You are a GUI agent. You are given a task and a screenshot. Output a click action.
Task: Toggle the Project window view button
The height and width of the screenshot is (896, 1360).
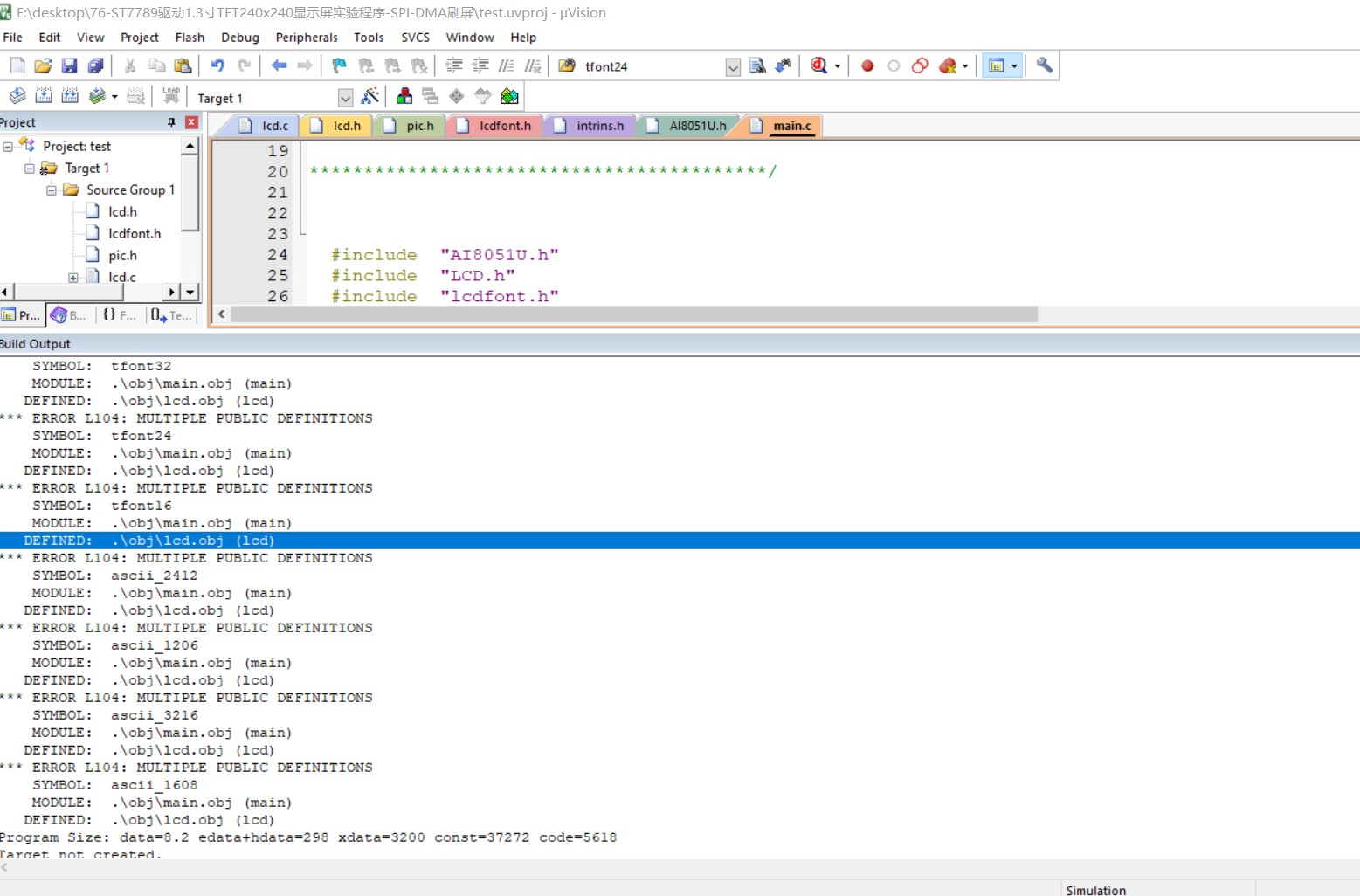[996, 65]
